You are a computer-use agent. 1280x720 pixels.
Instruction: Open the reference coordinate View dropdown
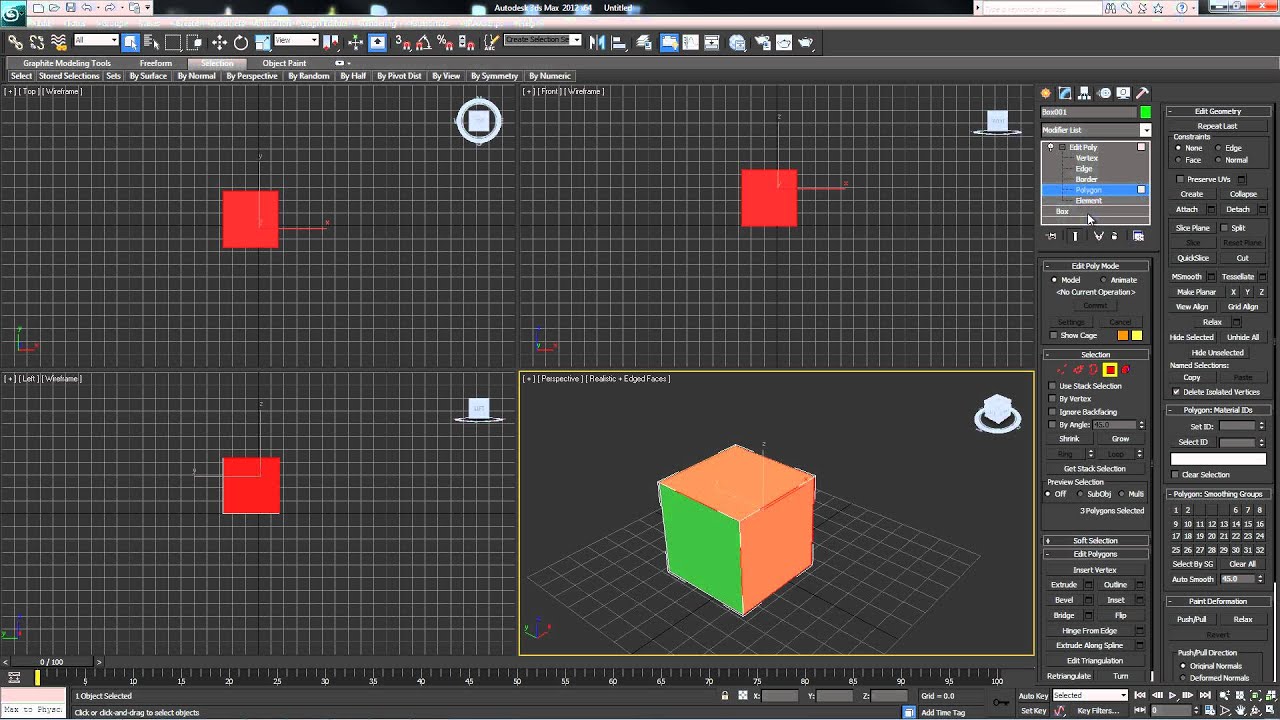coord(296,41)
